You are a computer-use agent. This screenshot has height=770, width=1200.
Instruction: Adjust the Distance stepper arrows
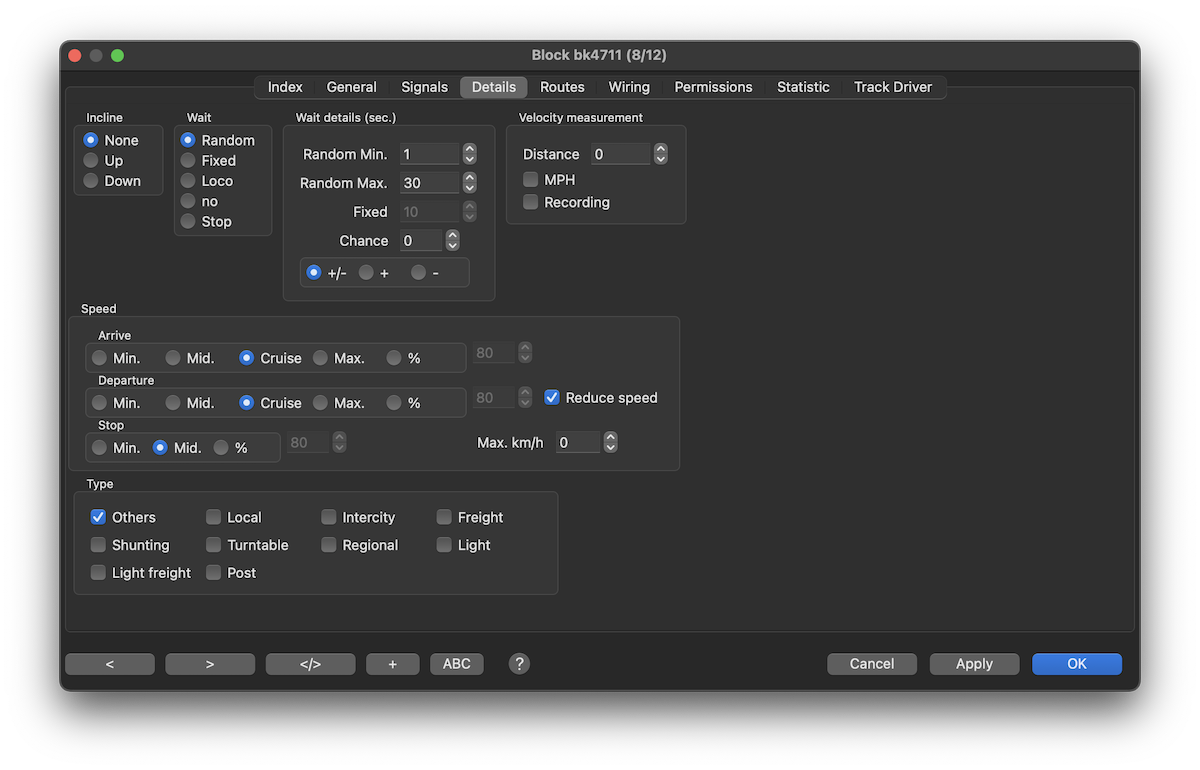[x=660, y=154]
